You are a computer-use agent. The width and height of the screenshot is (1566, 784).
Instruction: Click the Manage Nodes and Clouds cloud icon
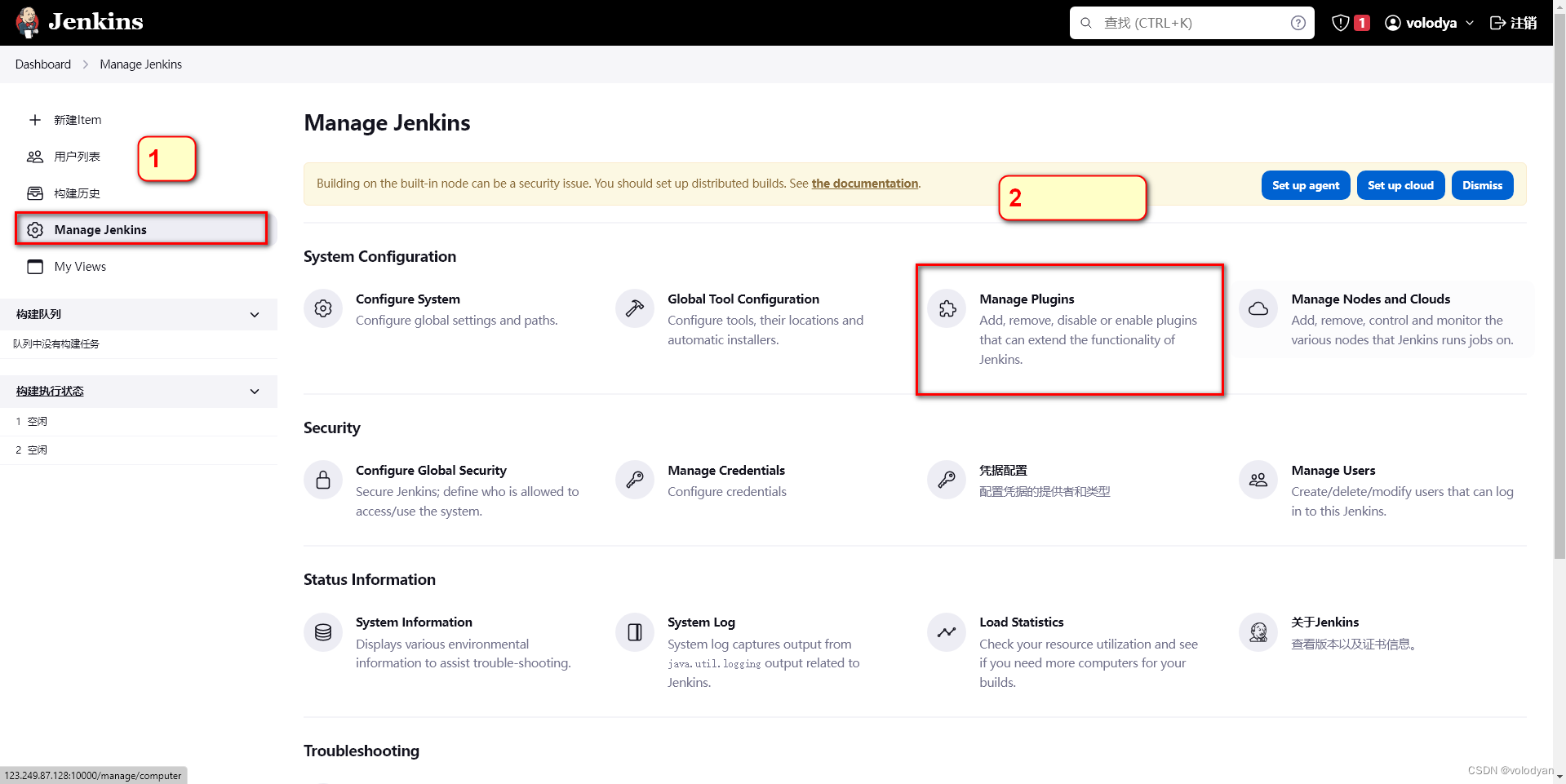click(1258, 308)
